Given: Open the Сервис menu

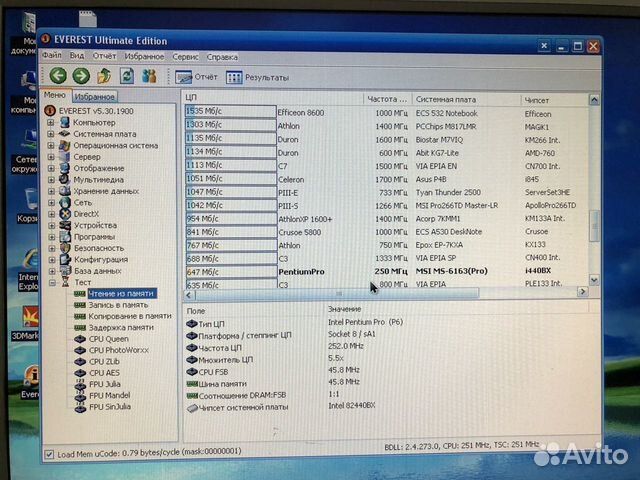Looking at the screenshot, I should coord(185,57).
